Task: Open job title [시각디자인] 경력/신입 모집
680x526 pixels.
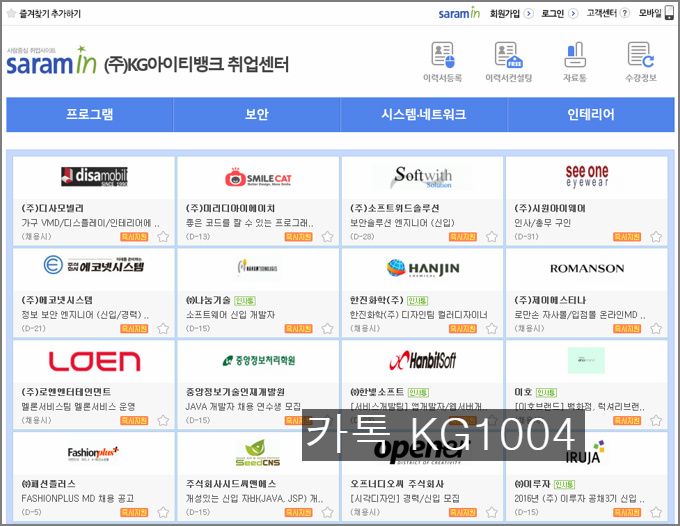Action: tap(405, 499)
